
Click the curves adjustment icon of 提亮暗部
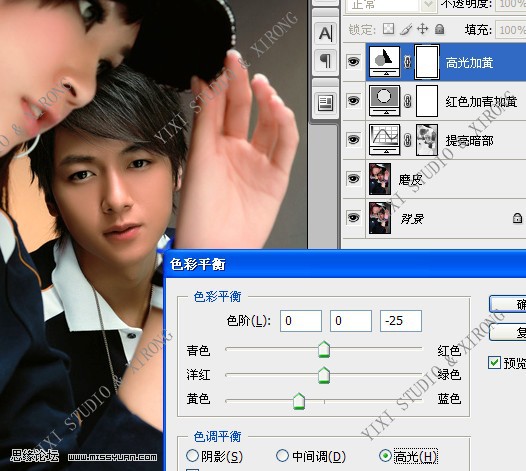(384, 140)
